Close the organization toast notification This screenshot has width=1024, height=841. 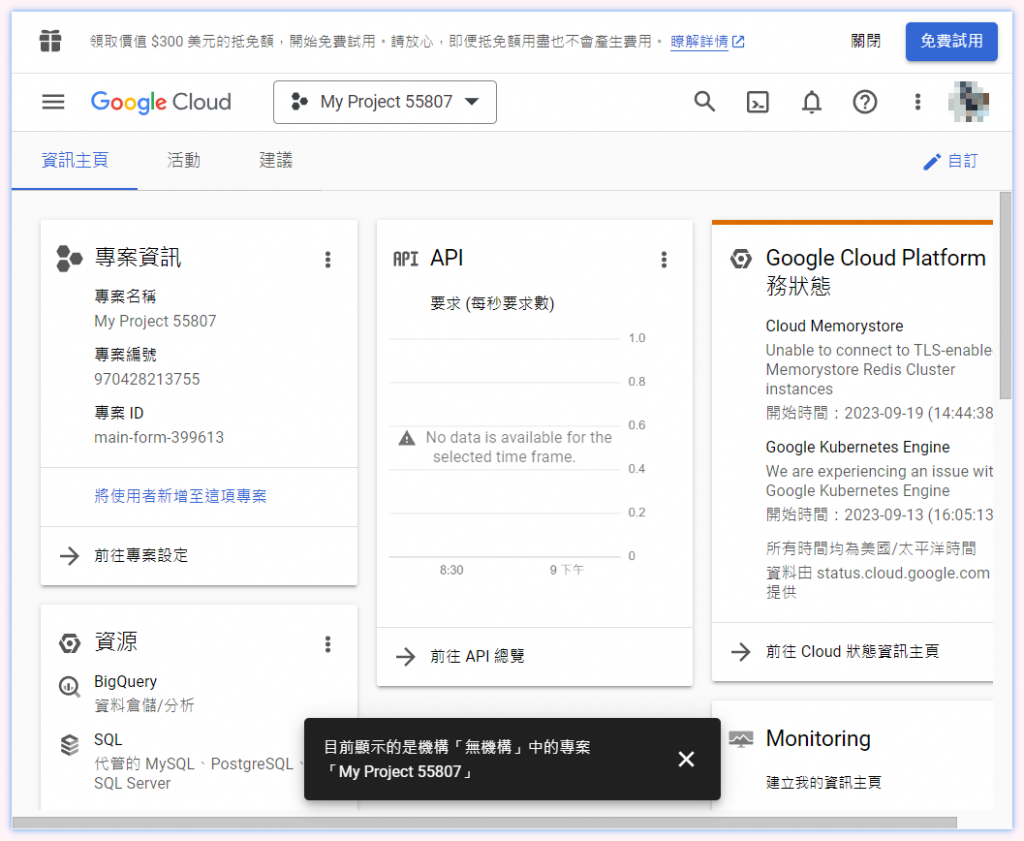686,759
